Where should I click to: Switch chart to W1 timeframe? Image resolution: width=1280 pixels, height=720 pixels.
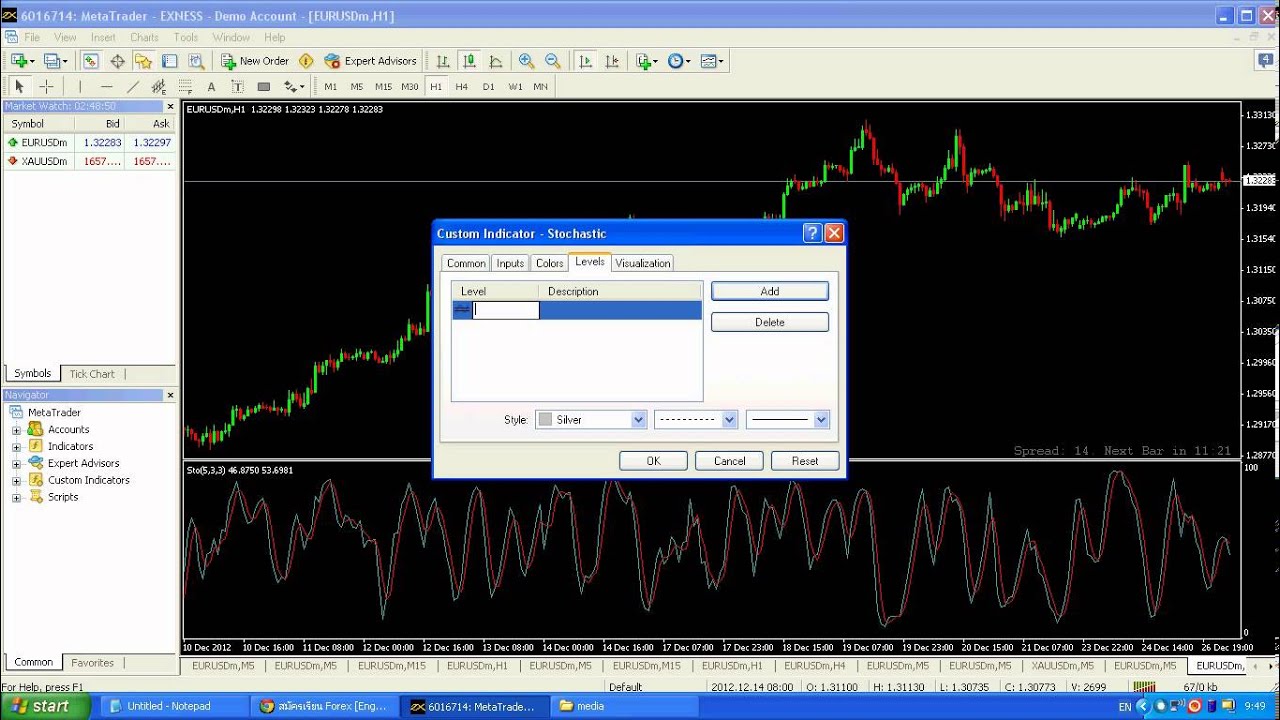coord(515,87)
